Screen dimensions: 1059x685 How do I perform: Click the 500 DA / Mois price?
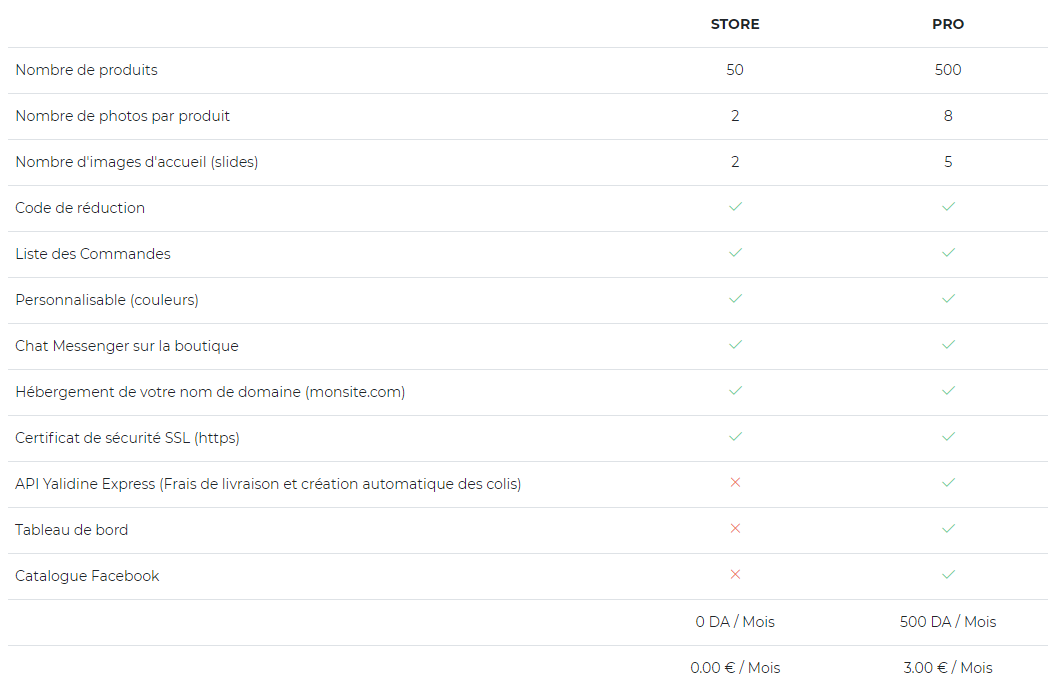[x=948, y=622]
